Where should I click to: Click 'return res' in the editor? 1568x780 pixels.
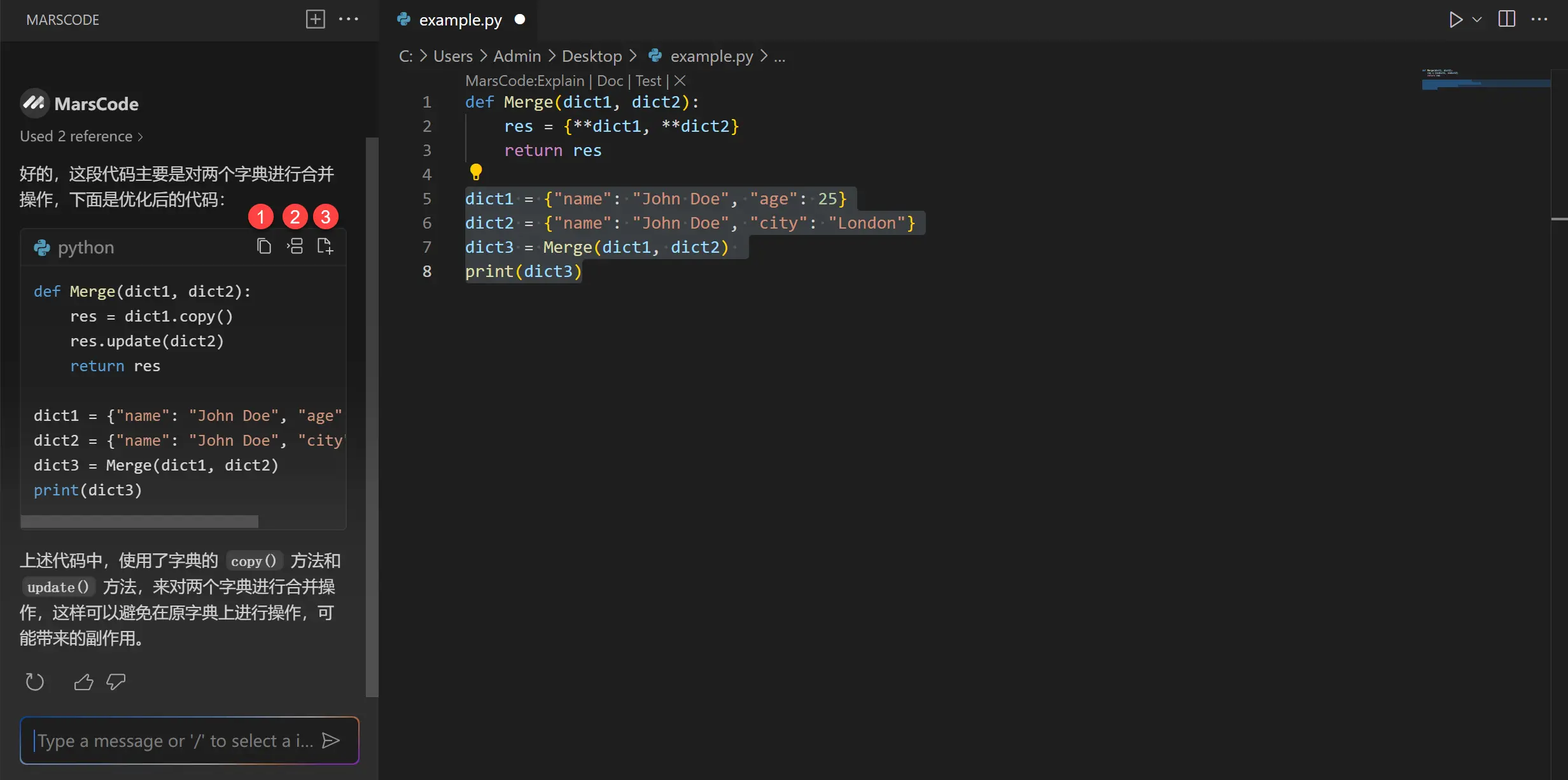click(553, 150)
